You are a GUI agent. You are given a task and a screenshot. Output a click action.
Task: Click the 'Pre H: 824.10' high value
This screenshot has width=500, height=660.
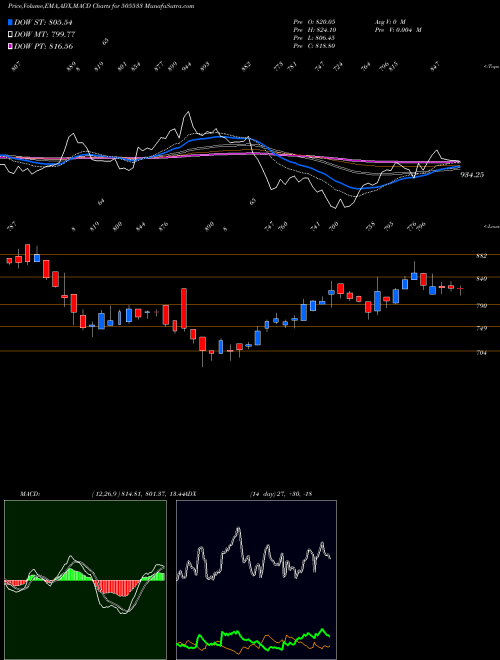click(314, 29)
